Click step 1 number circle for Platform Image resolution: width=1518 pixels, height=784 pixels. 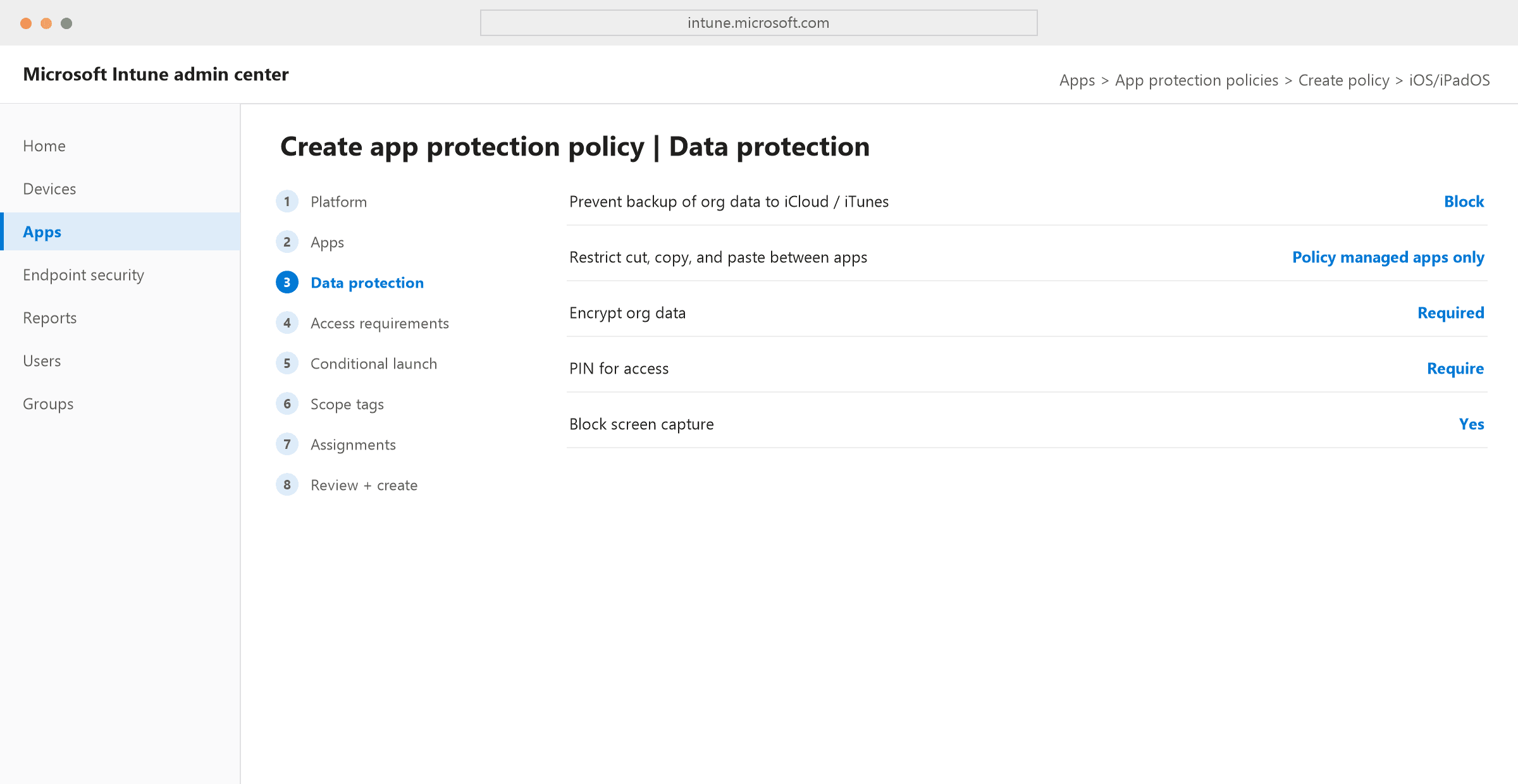(x=287, y=202)
